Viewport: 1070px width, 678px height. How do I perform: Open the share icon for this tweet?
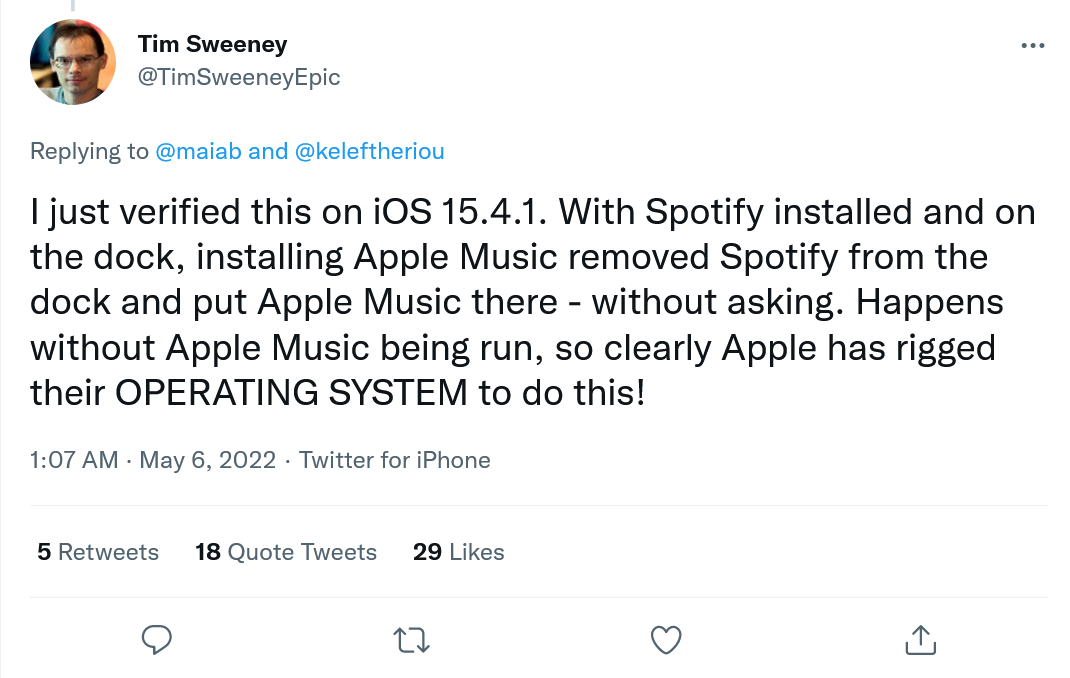tap(920, 640)
